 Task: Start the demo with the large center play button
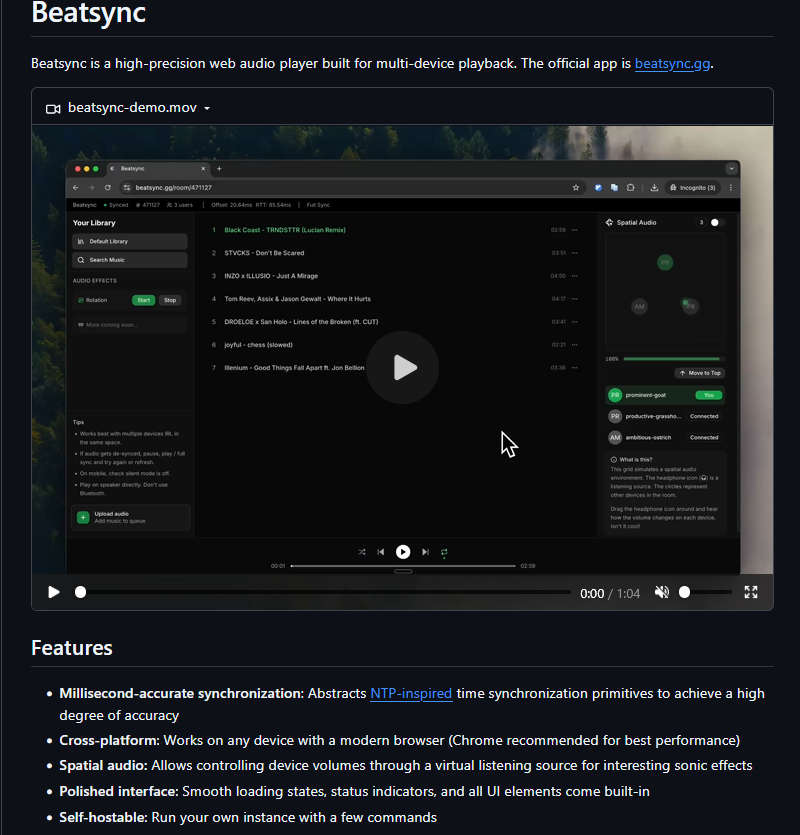point(403,367)
